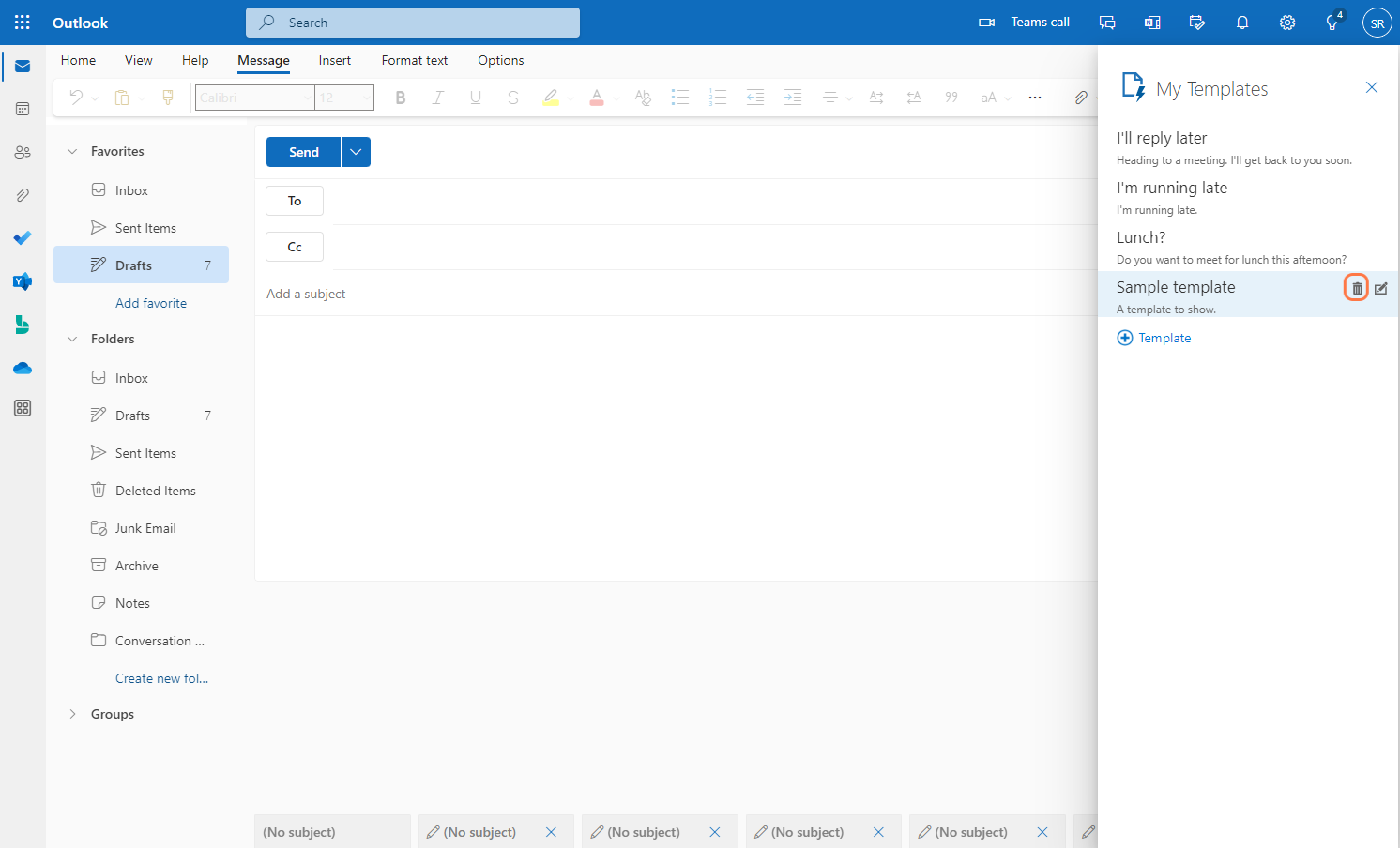This screenshot has height=848, width=1400.
Task: Open the app launcher waffle menu
Action: [x=23, y=23]
